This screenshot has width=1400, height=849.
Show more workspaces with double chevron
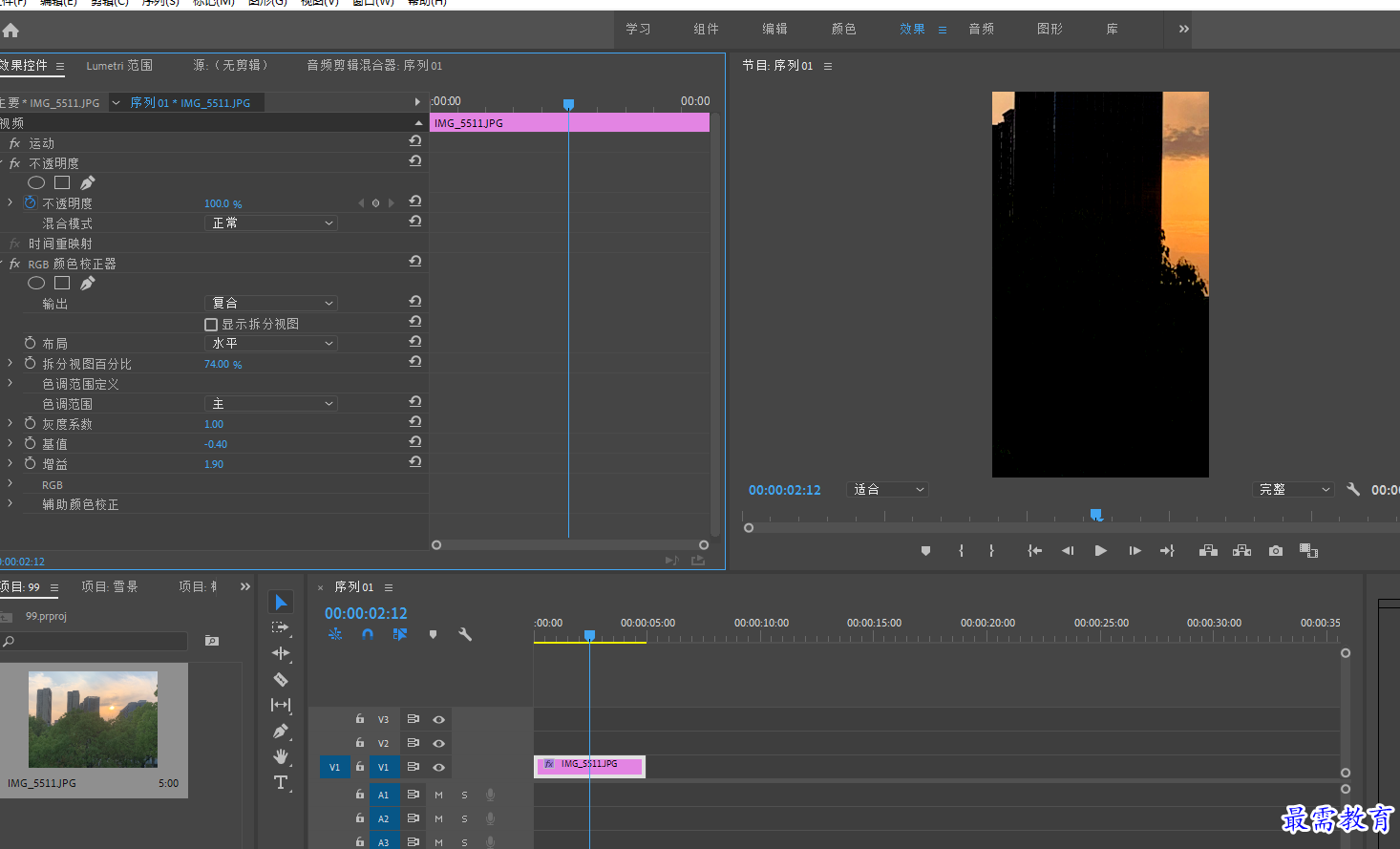pyautogui.click(x=1184, y=29)
